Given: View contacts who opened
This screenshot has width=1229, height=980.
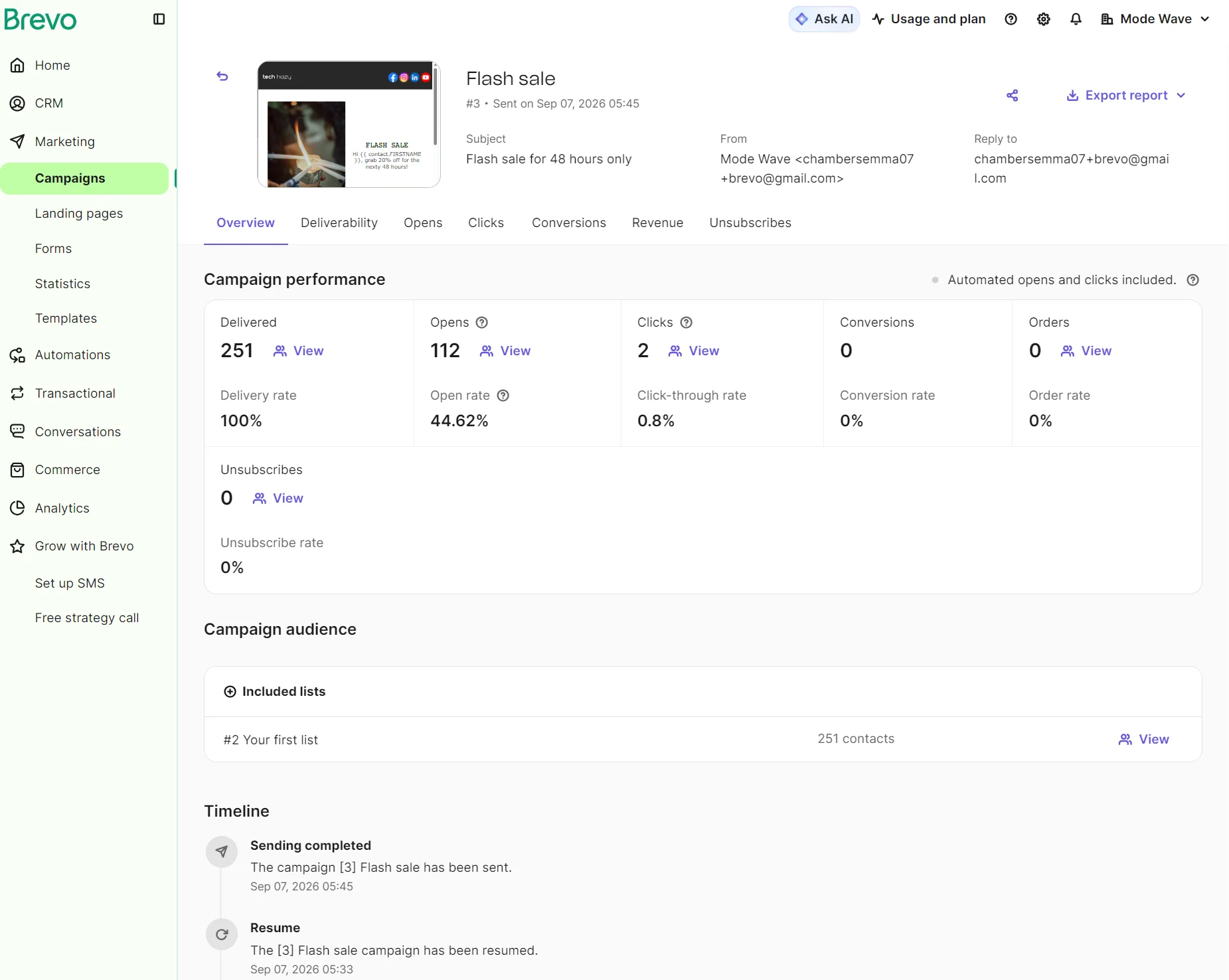Looking at the screenshot, I should [505, 351].
